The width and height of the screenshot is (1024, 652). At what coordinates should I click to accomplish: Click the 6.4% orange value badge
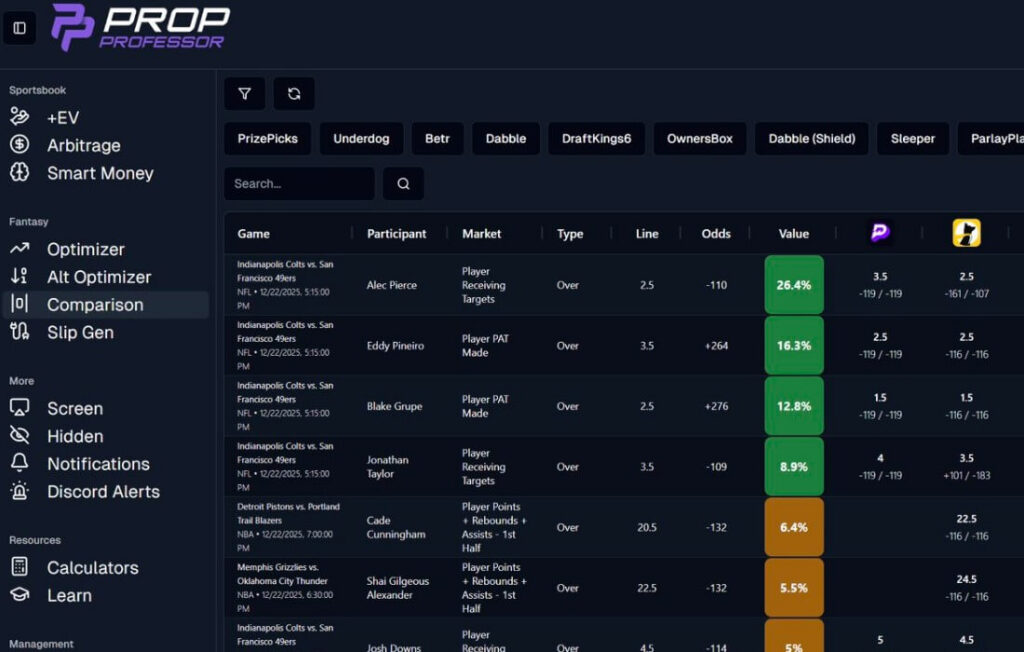click(x=794, y=527)
